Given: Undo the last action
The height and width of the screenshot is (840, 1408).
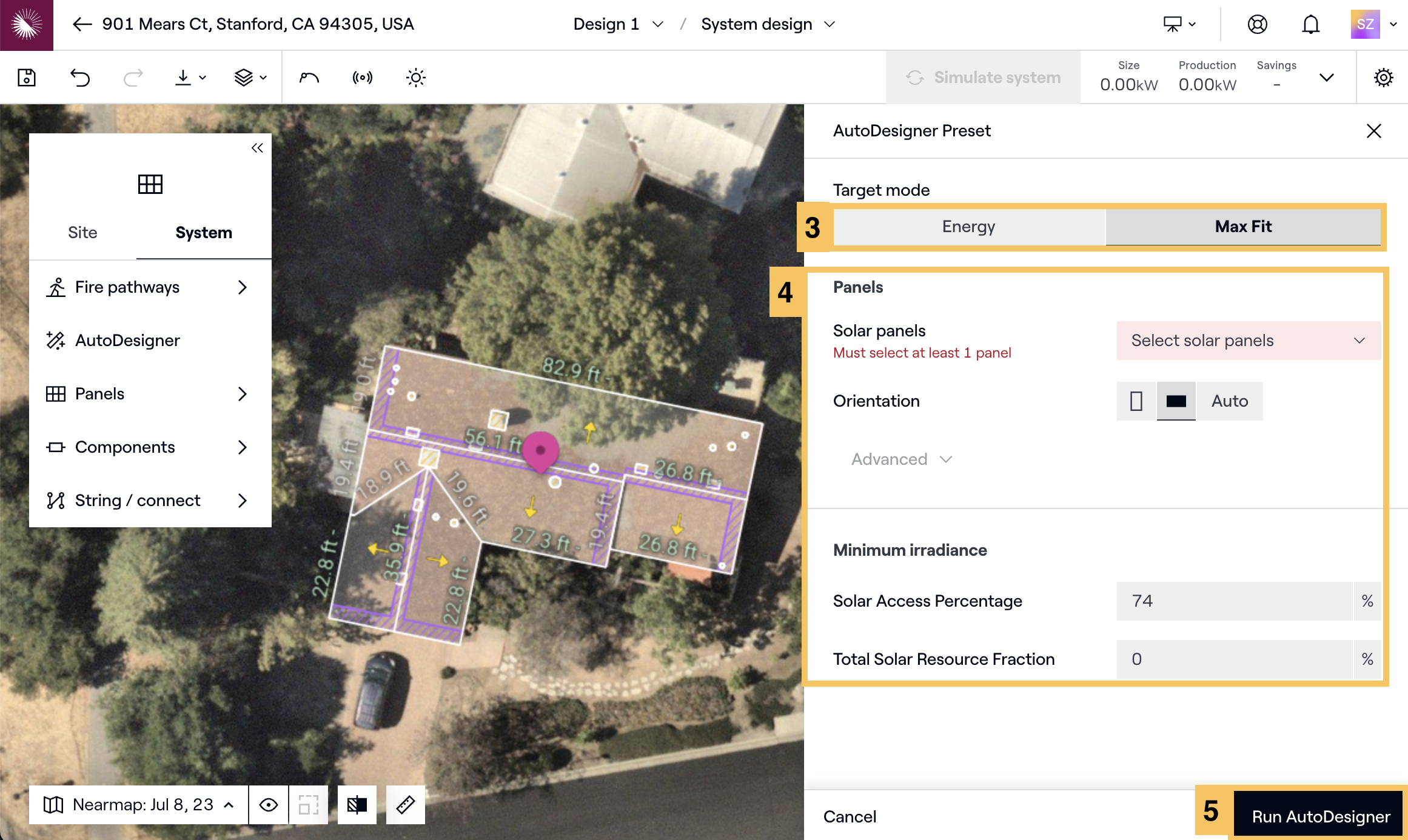Looking at the screenshot, I should (80, 78).
